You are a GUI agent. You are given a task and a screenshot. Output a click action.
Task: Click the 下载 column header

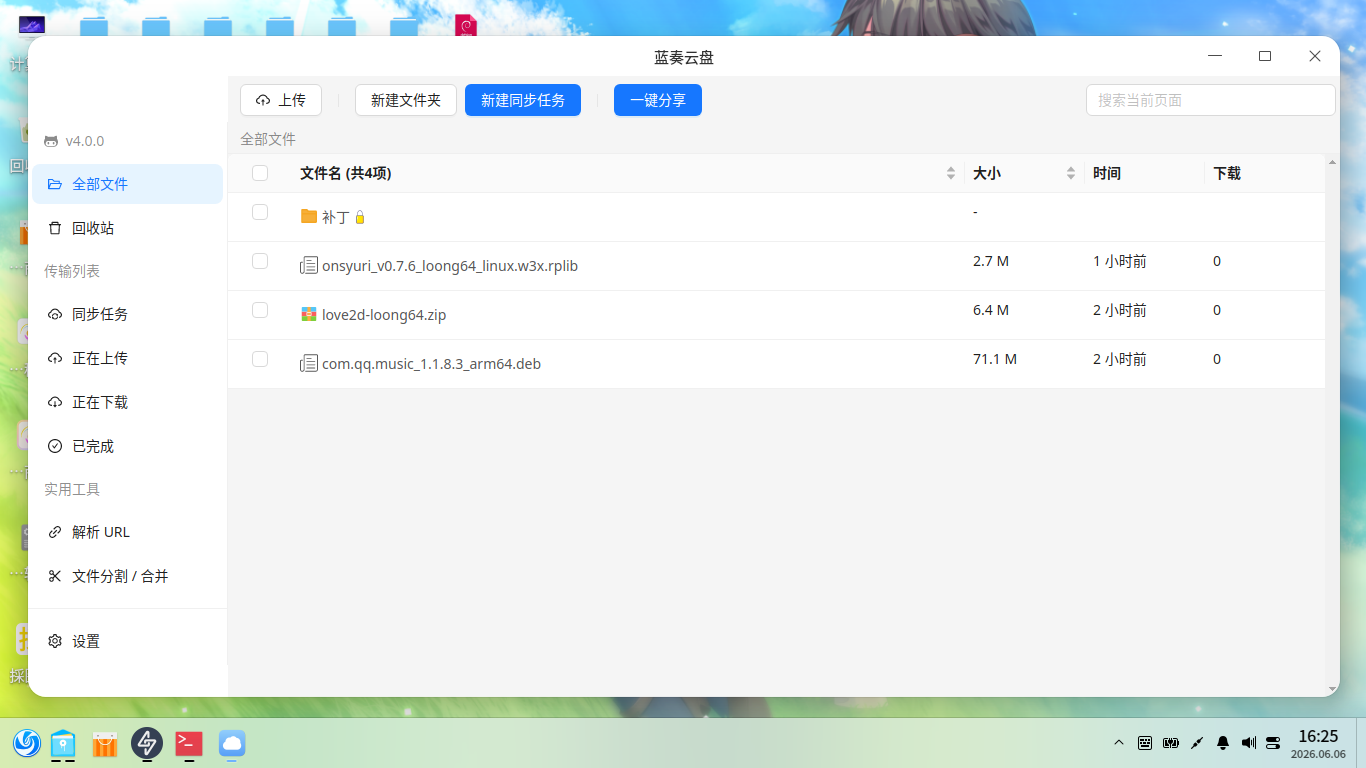tap(1227, 173)
